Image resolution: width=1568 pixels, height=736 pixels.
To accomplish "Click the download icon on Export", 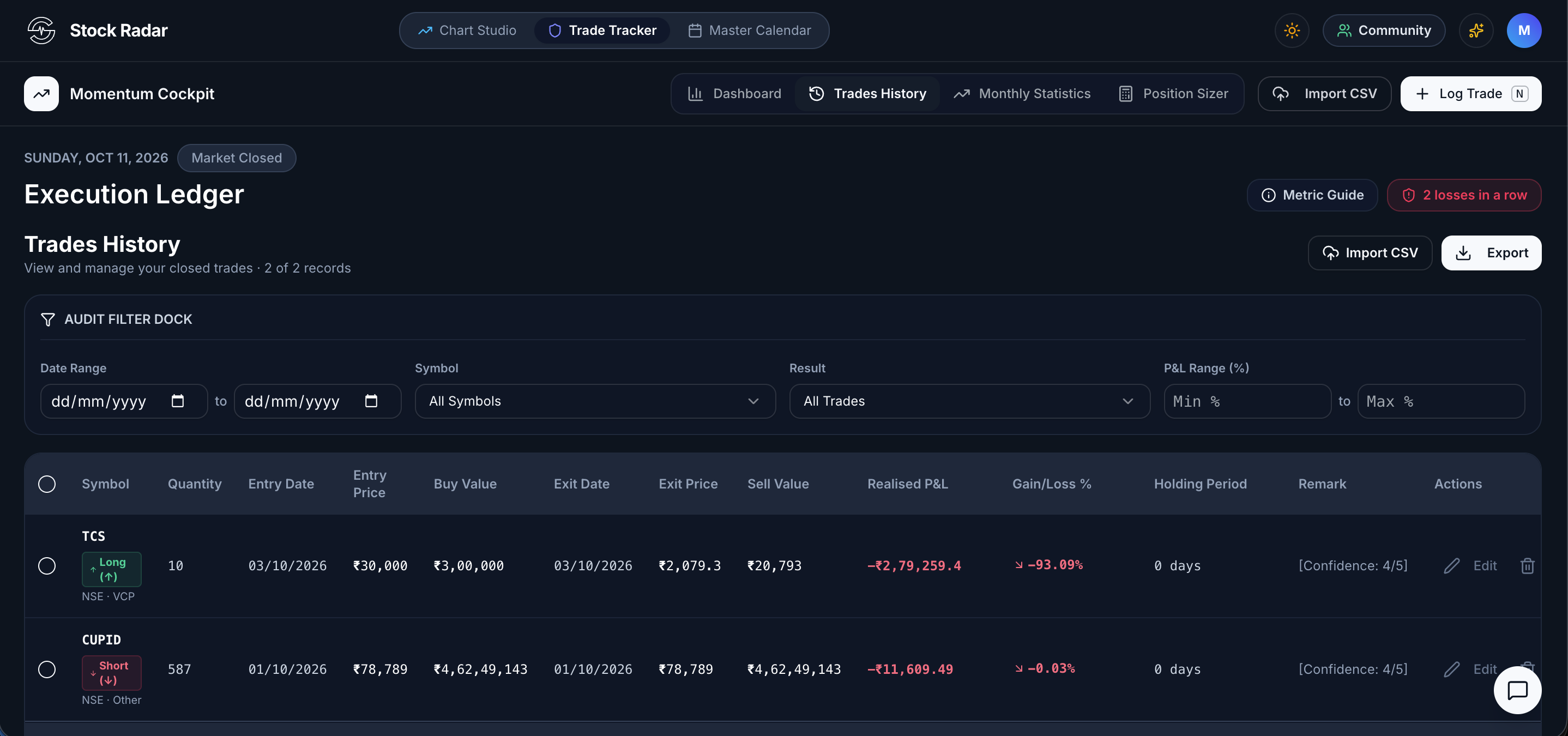I will pyautogui.click(x=1463, y=254).
